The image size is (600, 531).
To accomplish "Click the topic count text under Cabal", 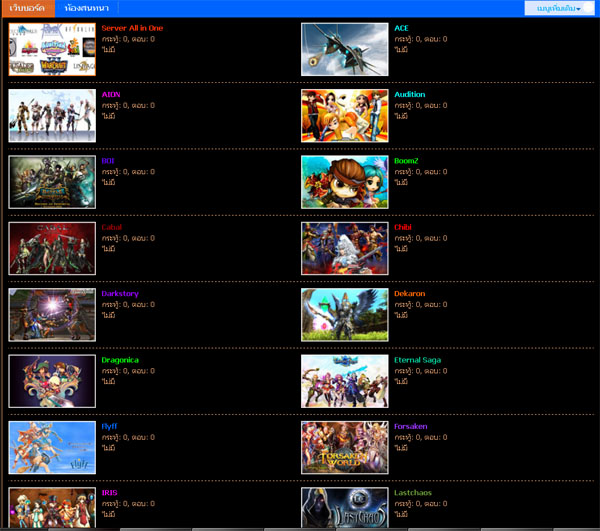I will 128,238.
